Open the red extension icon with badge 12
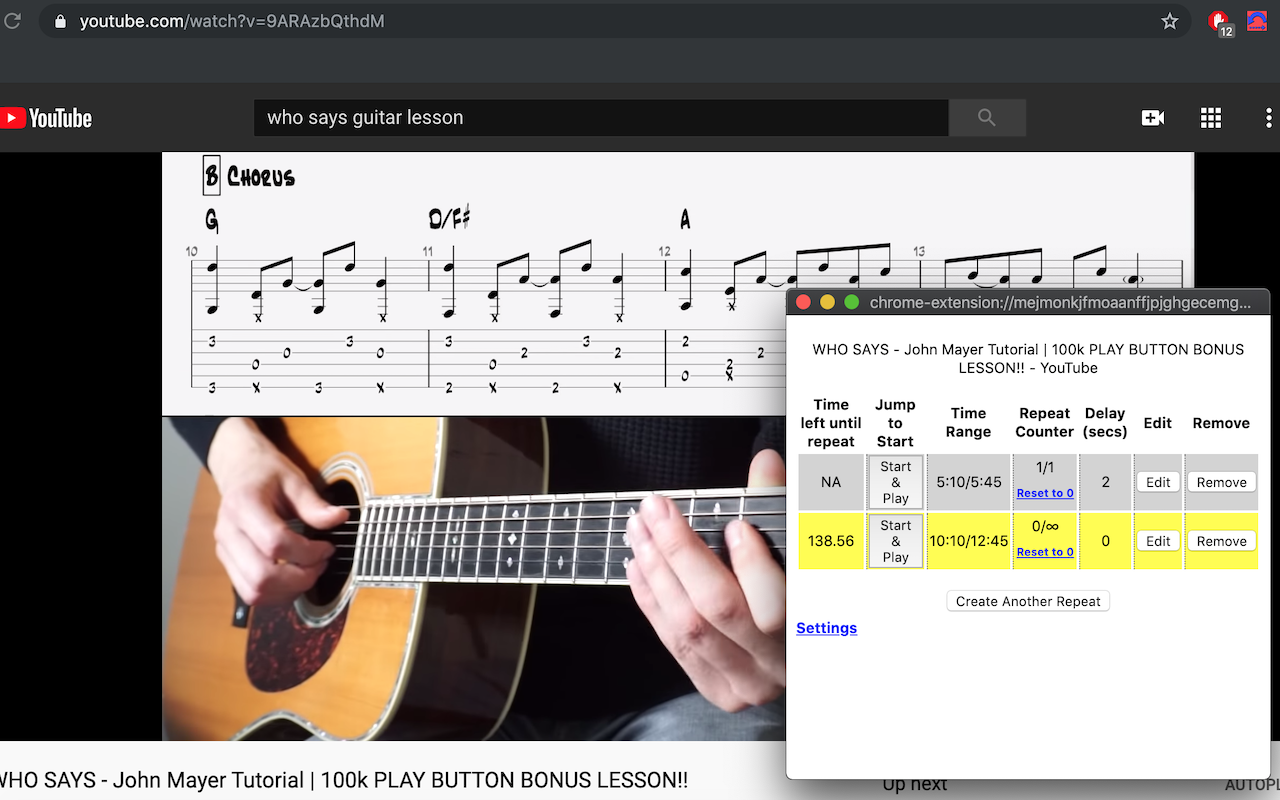The width and height of the screenshot is (1280, 800). tap(1220, 22)
